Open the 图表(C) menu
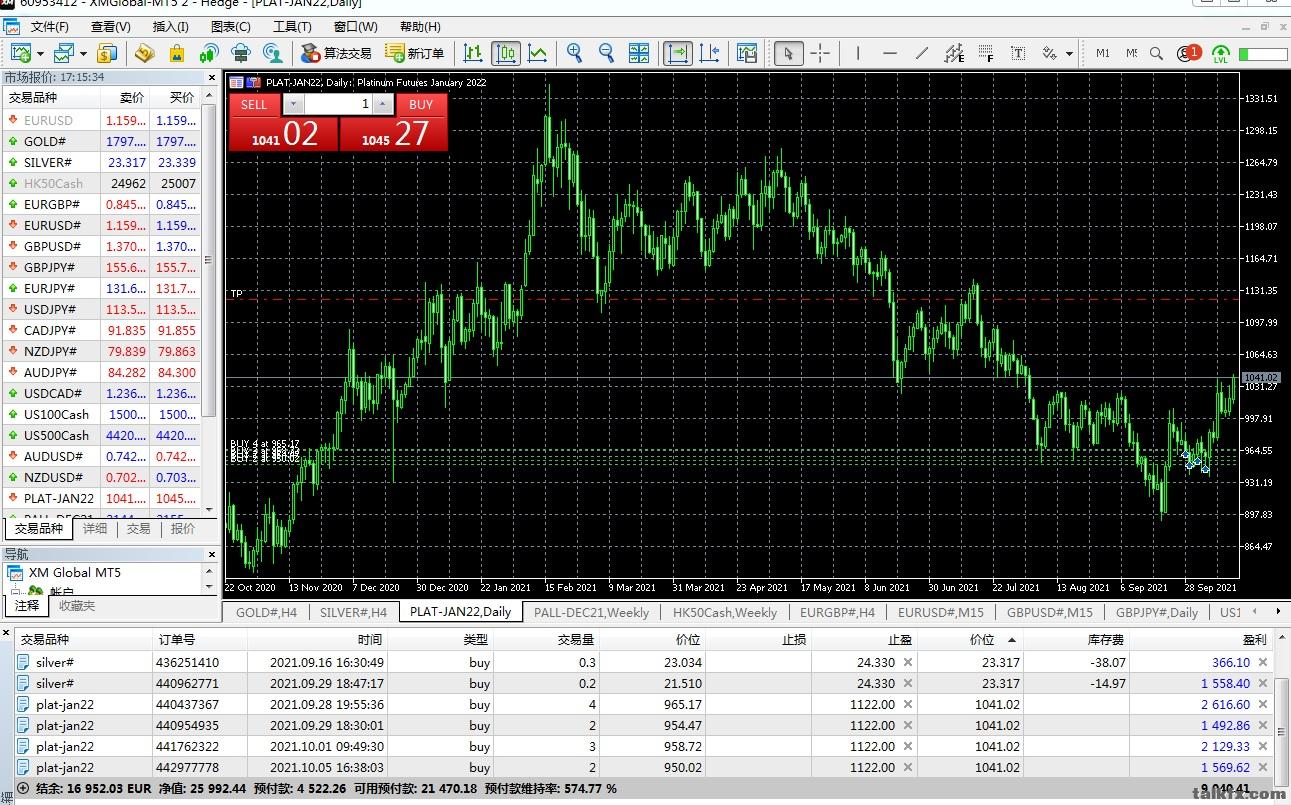Viewport: 1291px width, 805px height. click(x=231, y=27)
